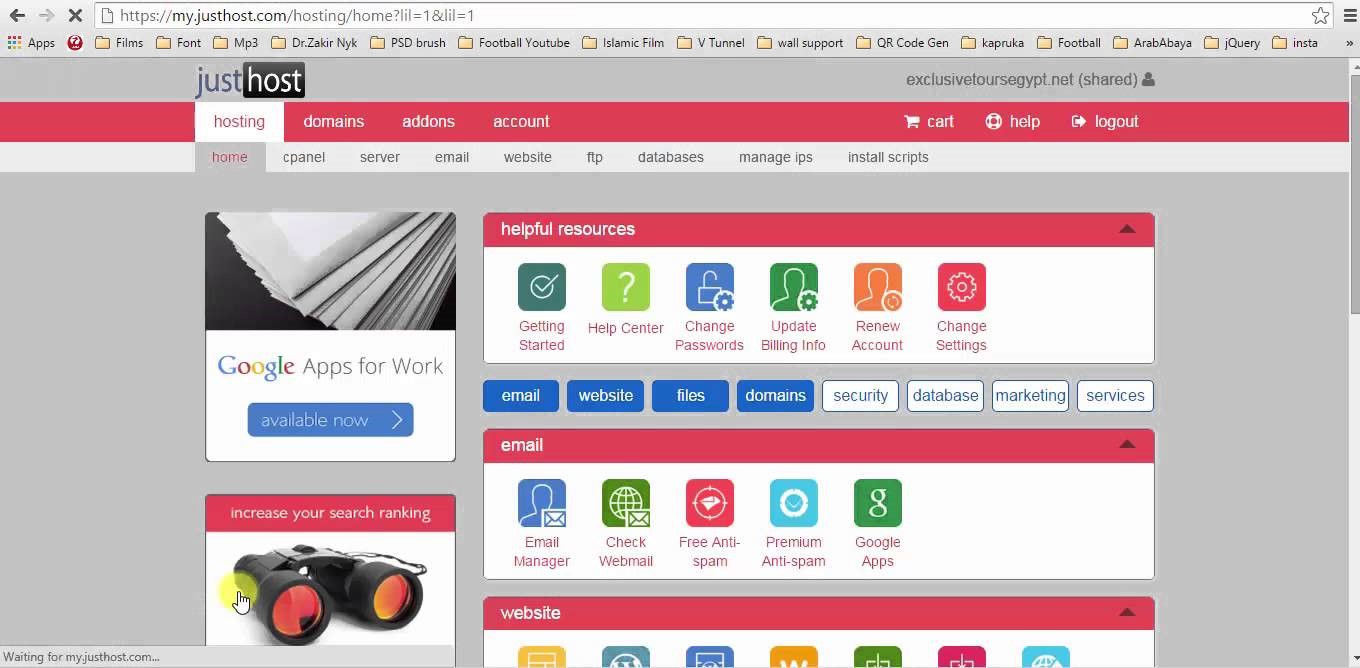Viewport: 1360px width, 668px height.
Task: Open the Football Youtube bookmark folder
Action: [x=514, y=43]
